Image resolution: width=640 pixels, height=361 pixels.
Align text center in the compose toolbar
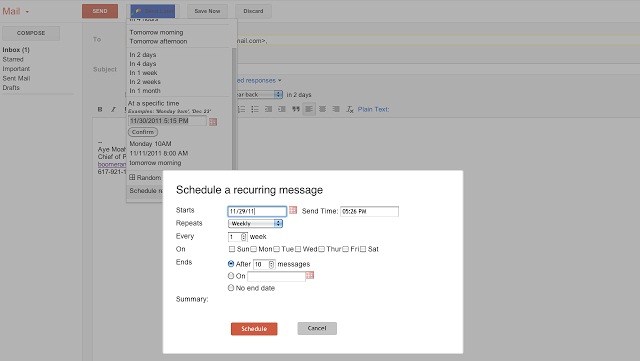(322, 109)
